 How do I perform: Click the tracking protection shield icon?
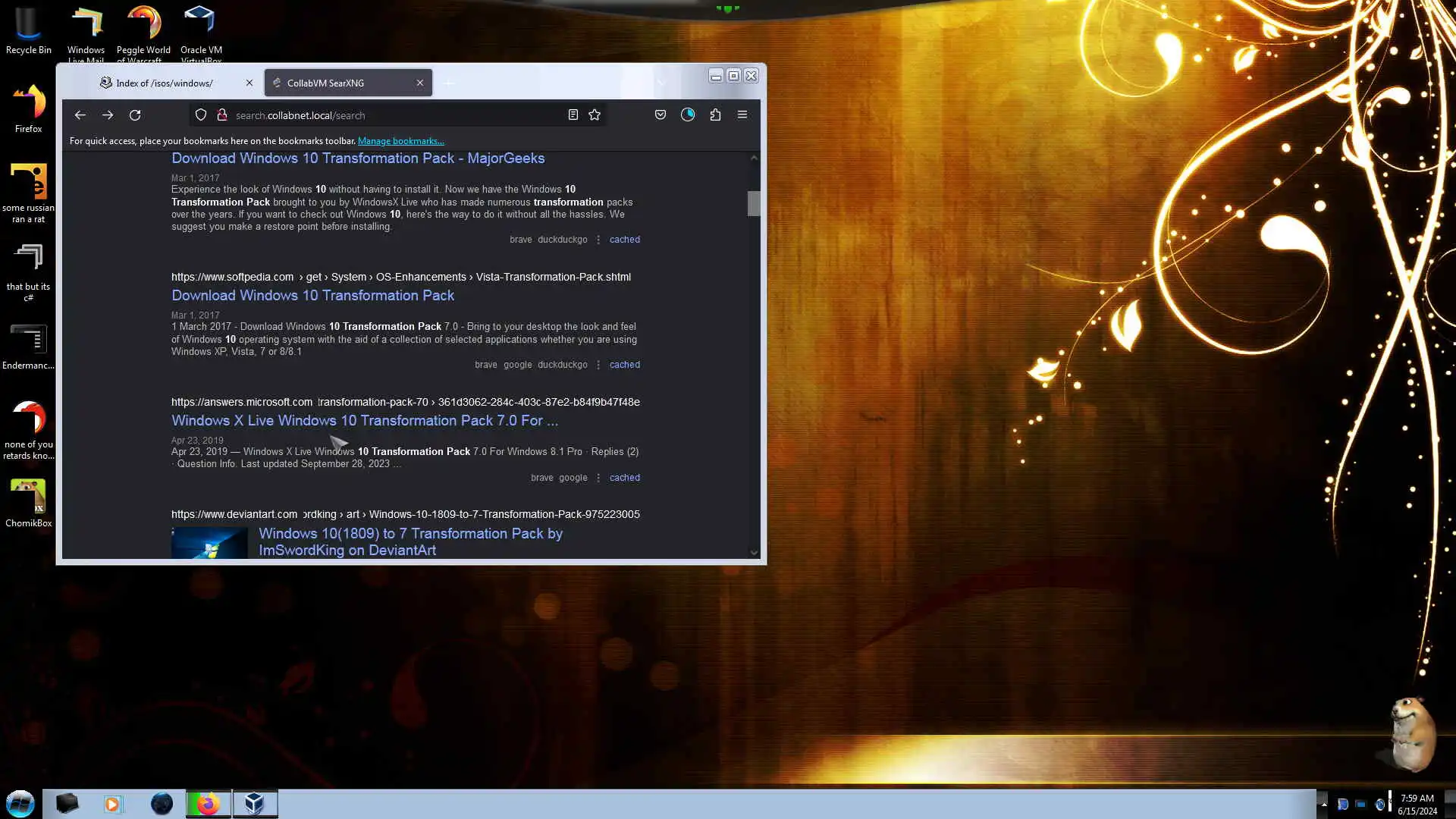click(x=201, y=115)
